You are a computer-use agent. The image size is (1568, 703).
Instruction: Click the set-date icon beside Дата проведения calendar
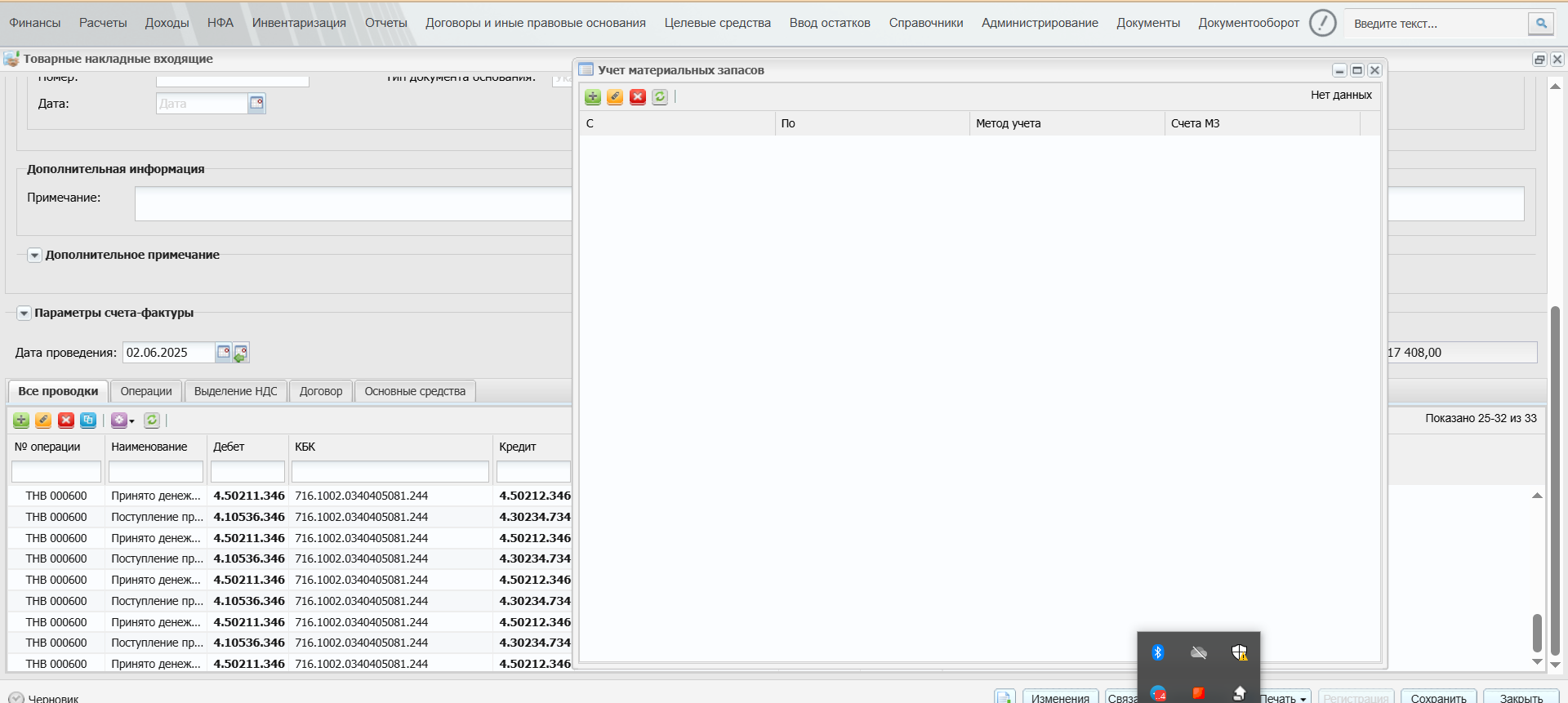coord(241,353)
